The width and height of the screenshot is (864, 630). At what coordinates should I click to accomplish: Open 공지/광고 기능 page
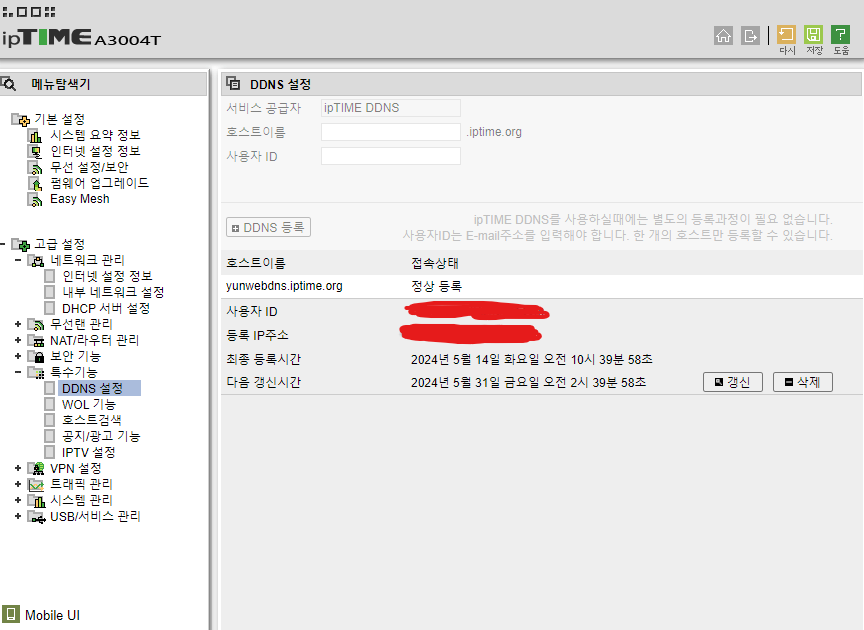pyautogui.click(x=101, y=436)
